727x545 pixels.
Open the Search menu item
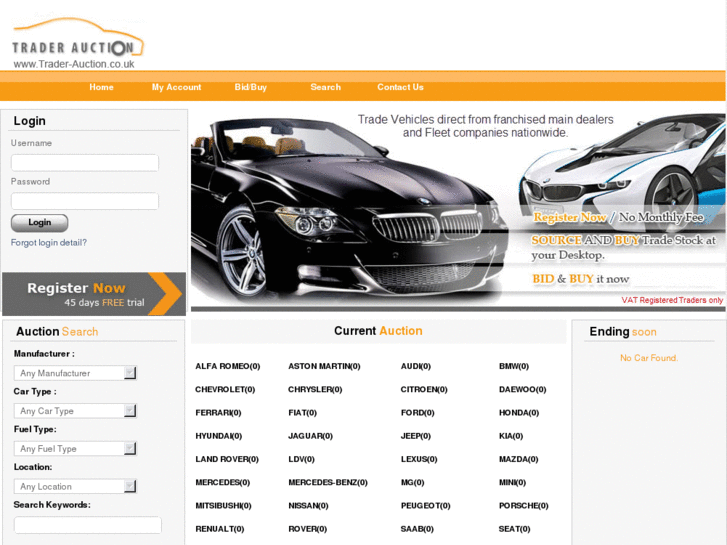(x=325, y=87)
